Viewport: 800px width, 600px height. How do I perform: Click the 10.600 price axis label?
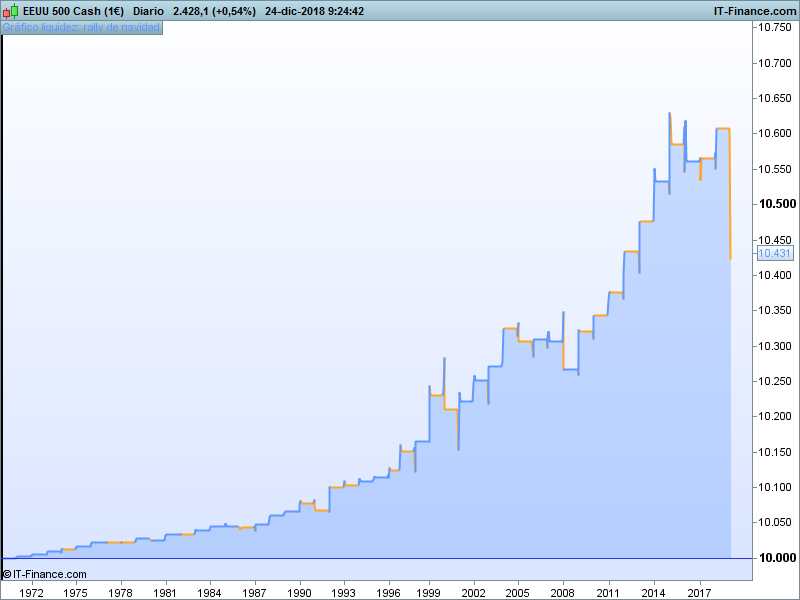(776, 134)
